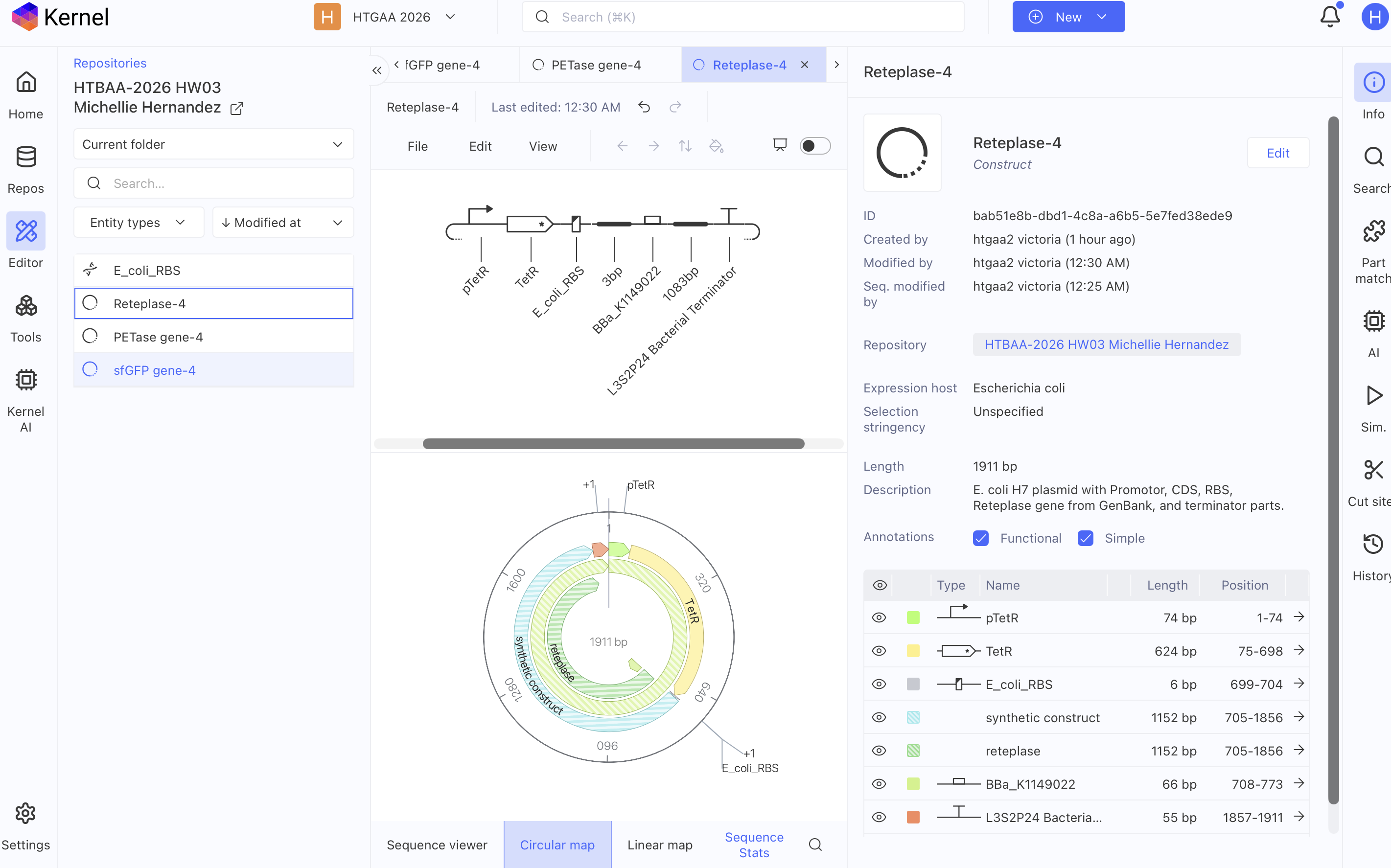1391x868 pixels.
Task: Expand the HTGAA 2026 workspace dropdown
Action: tap(450, 17)
